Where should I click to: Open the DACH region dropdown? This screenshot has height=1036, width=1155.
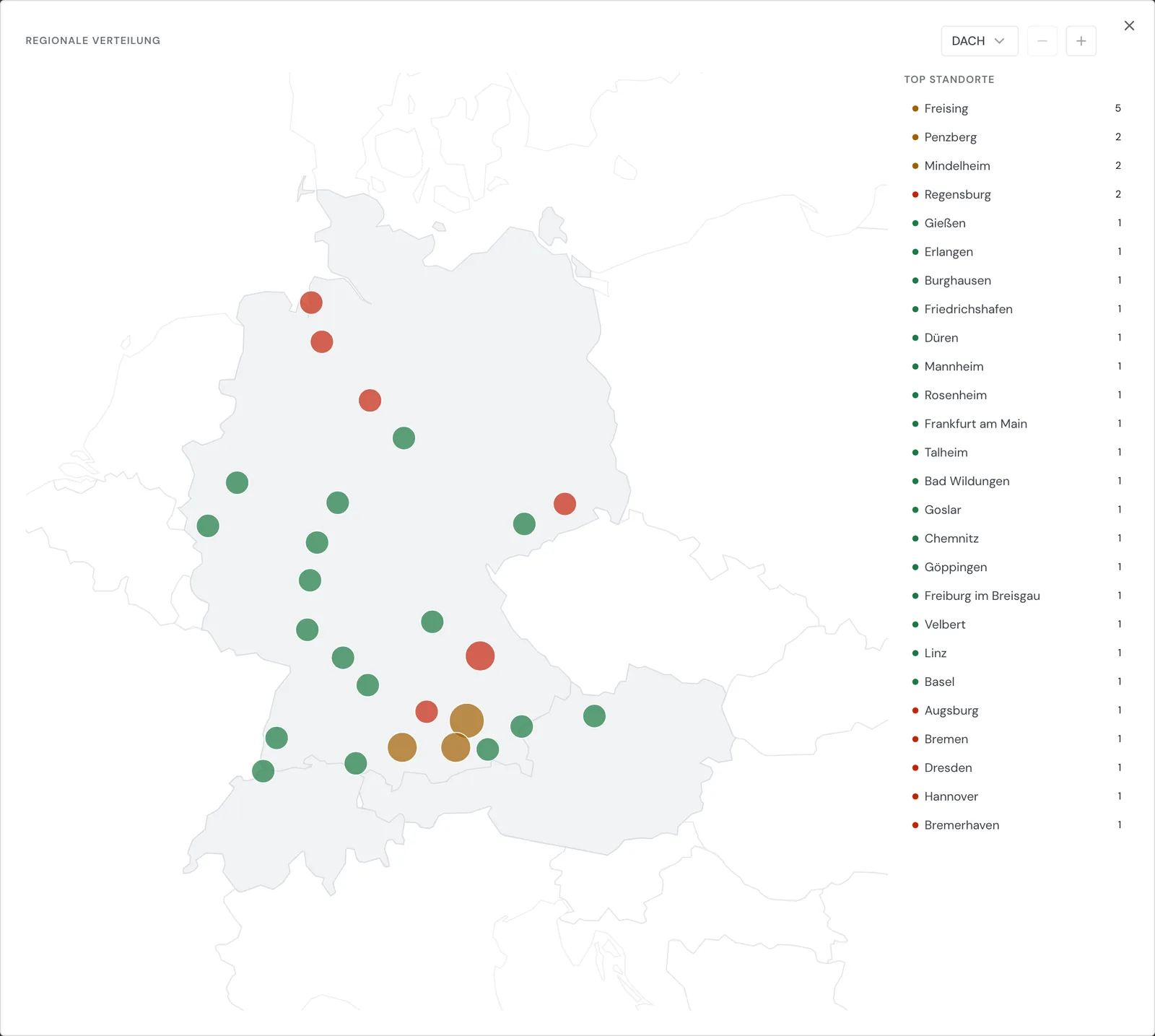[x=979, y=41]
